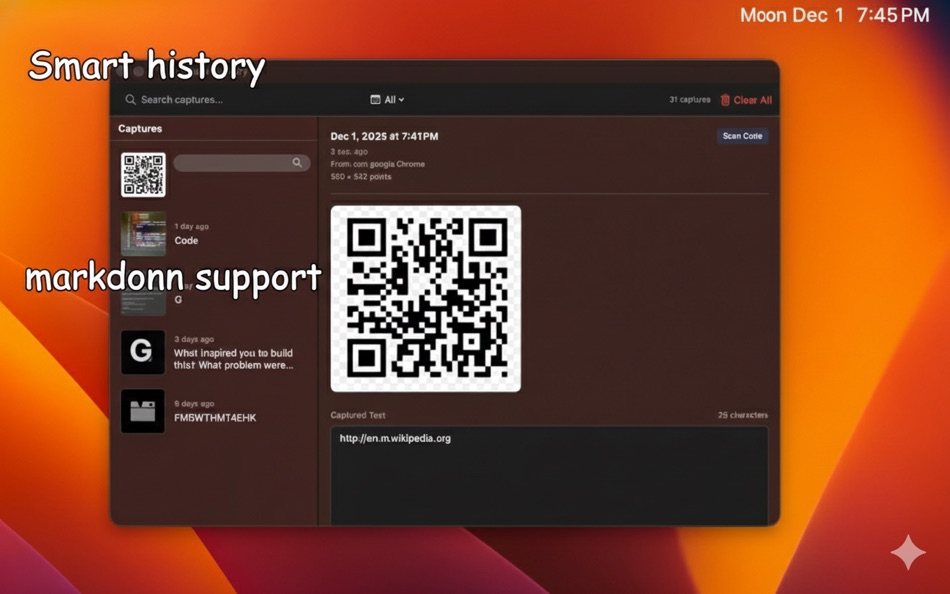The image size is (950, 594).
Task: Click the 'From: com.google.Chrome' source text
Action: click(377, 164)
